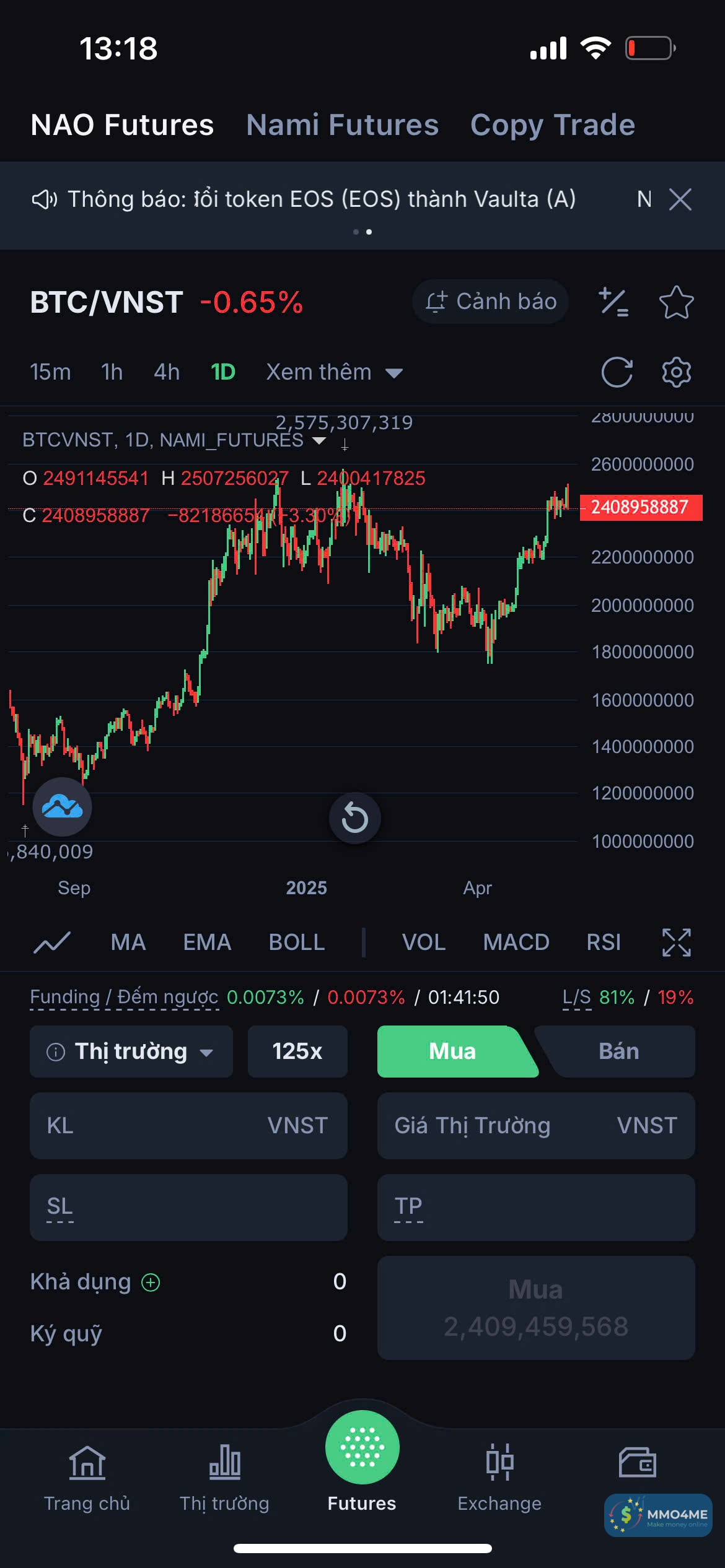Viewport: 725px width, 1568px height.
Task: Tap the announcement speaker icon
Action: 45,199
